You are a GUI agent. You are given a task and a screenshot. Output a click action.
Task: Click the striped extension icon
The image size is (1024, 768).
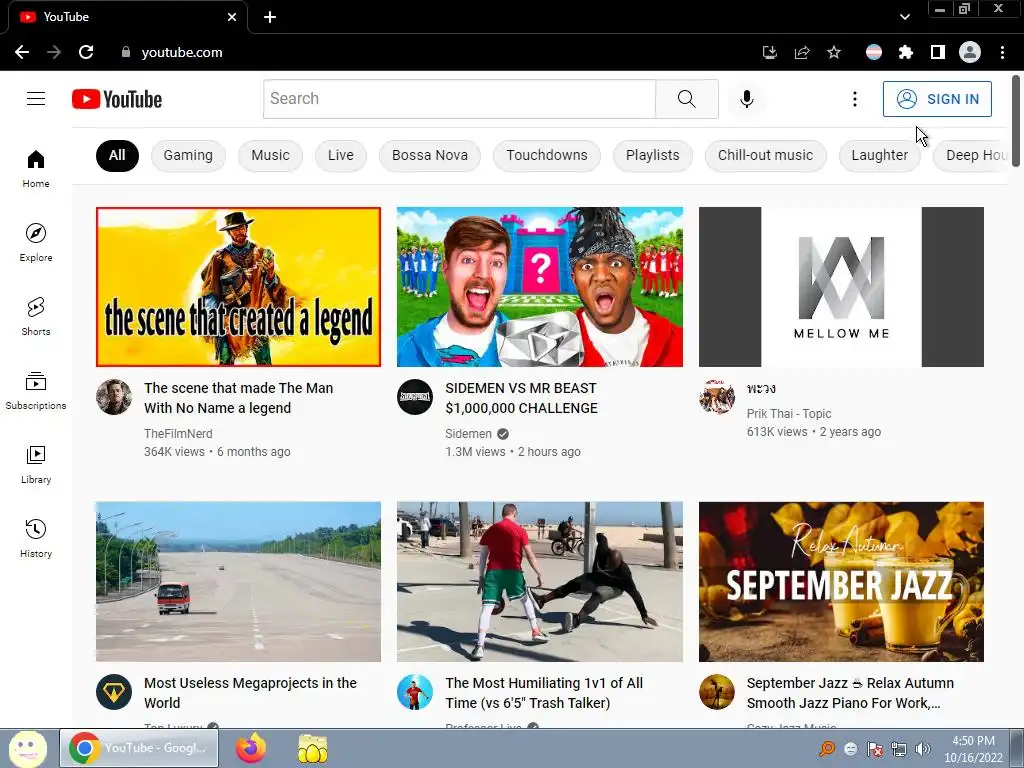click(x=874, y=52)
